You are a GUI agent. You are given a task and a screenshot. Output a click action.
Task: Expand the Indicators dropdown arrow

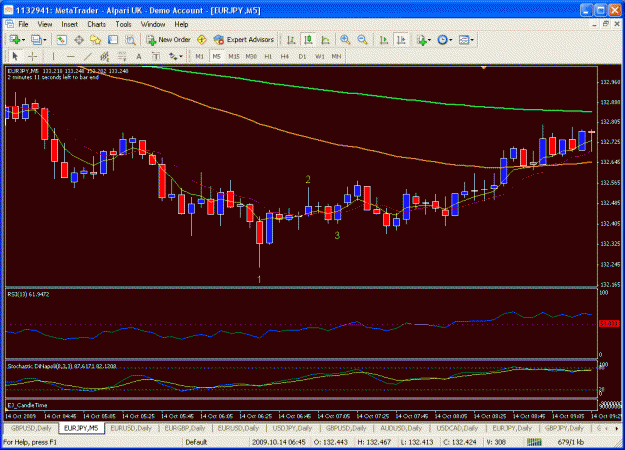pos(429,39)
